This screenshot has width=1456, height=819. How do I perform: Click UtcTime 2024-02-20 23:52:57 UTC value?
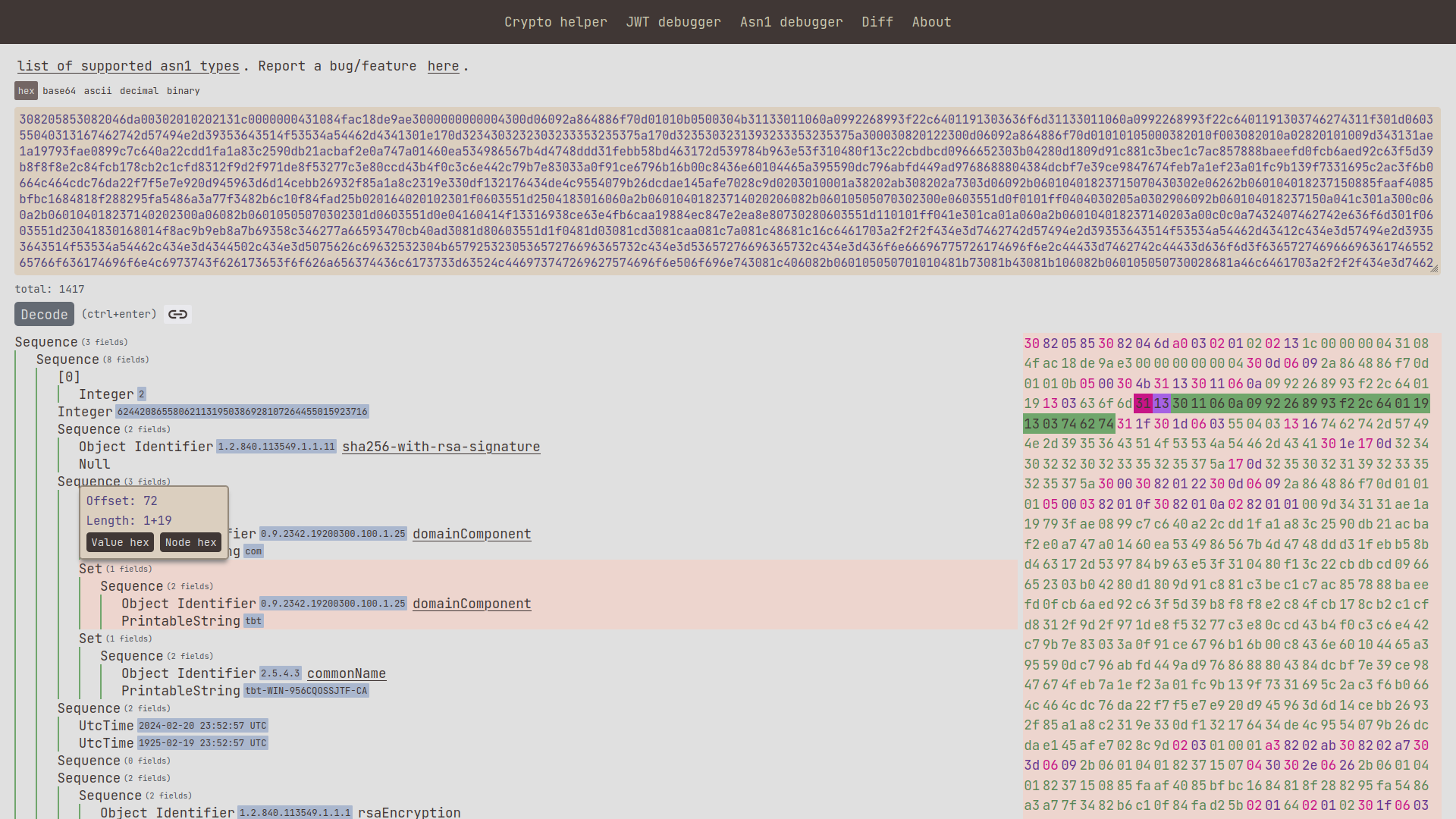[202, 726]
